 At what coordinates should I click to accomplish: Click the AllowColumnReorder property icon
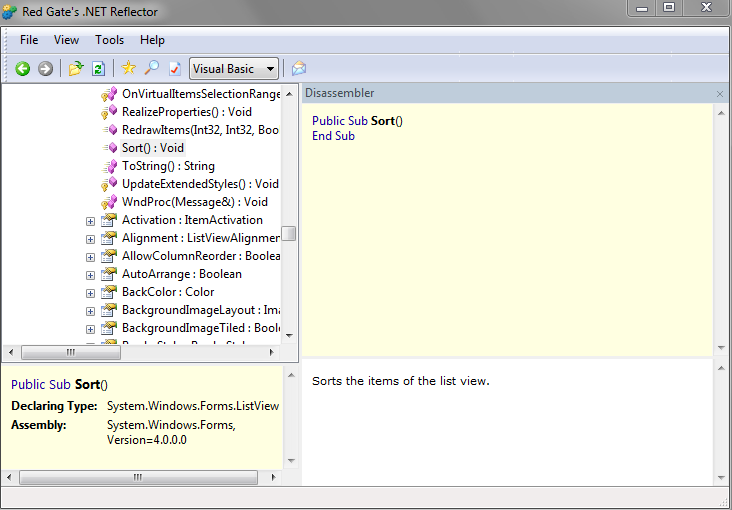(109, 256)
